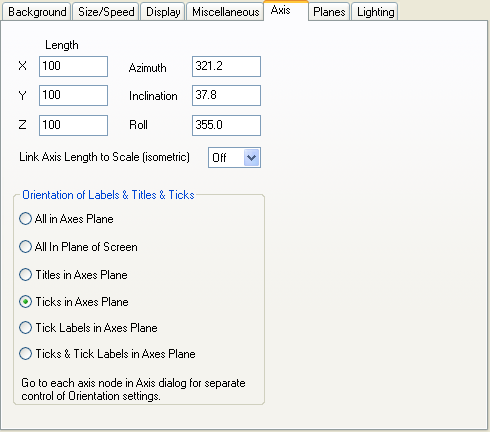Click the 'Go to each axis node' note
This screenshot has width=490, height=432.
click(133, 389)
